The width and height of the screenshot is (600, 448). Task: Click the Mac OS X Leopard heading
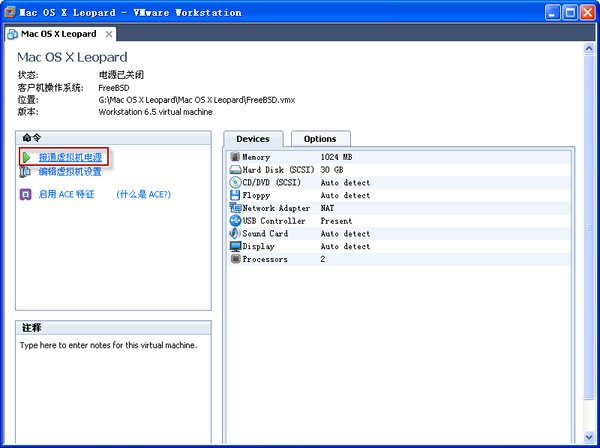coord(72,57)
